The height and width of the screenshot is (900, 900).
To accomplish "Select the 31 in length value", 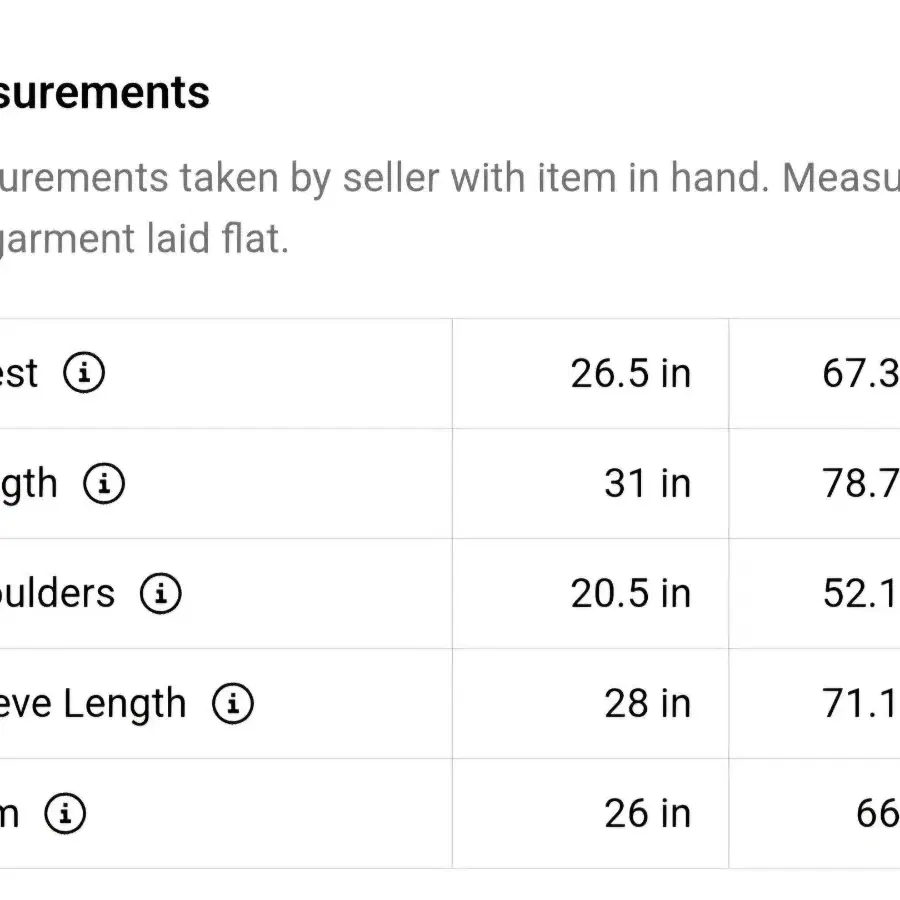I will pos(647,483).
